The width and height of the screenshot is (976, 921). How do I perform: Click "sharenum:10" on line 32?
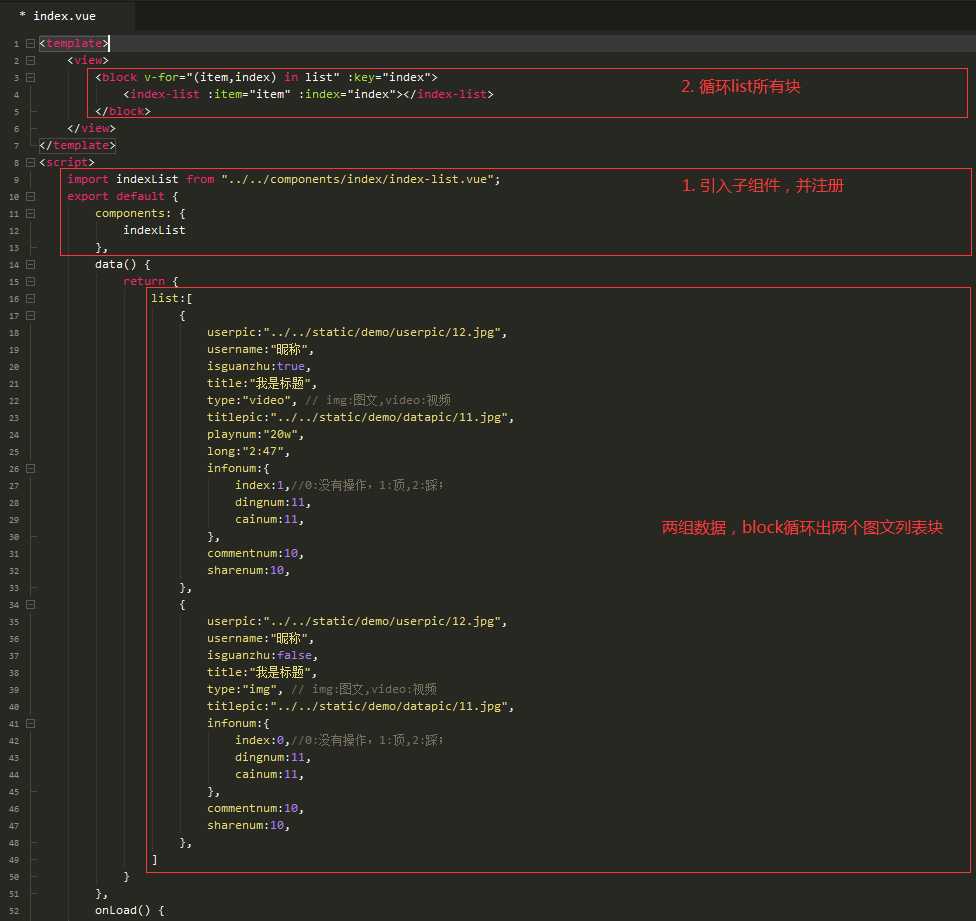[x=248, y=570]
